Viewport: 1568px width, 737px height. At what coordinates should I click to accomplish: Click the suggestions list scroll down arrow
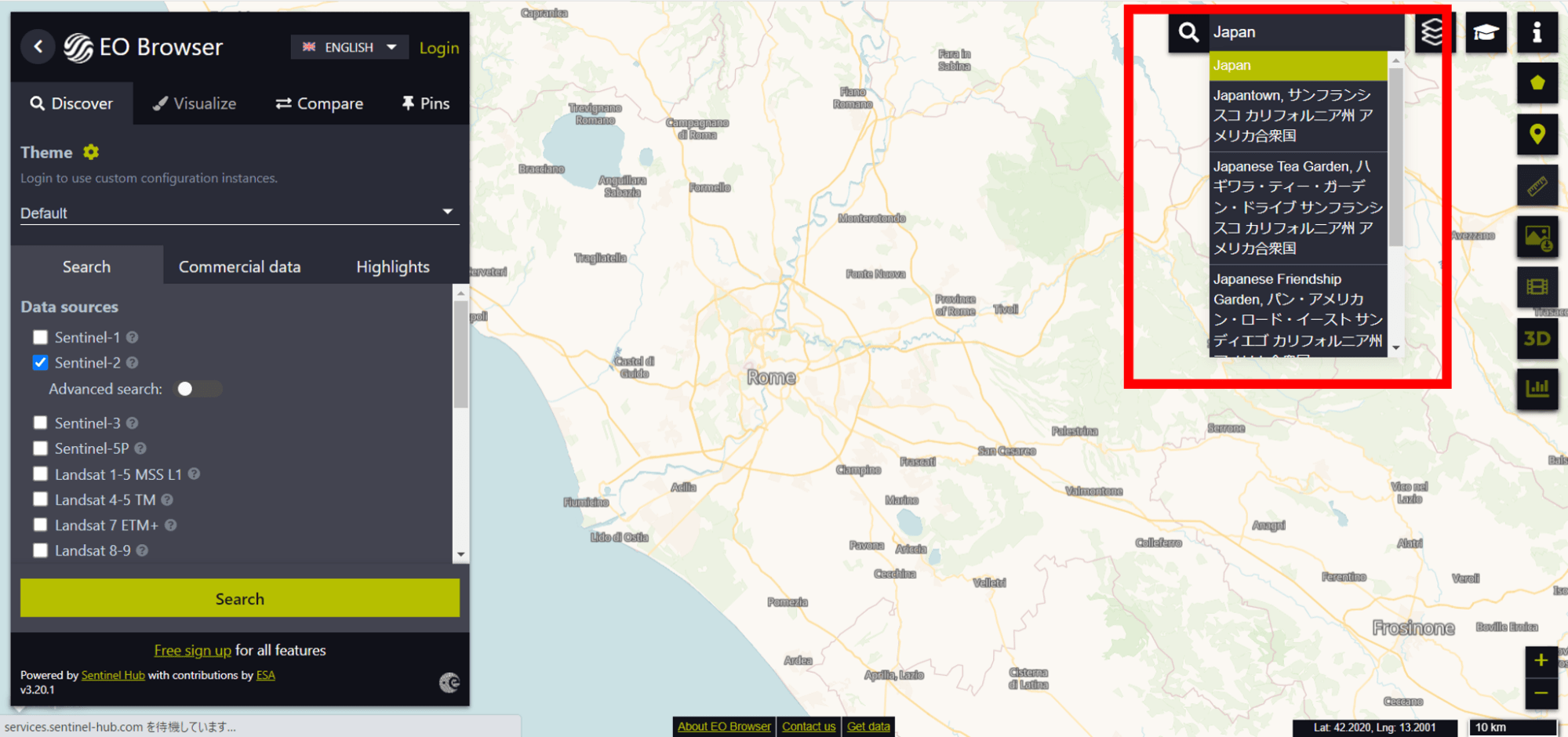point(1395,348)
